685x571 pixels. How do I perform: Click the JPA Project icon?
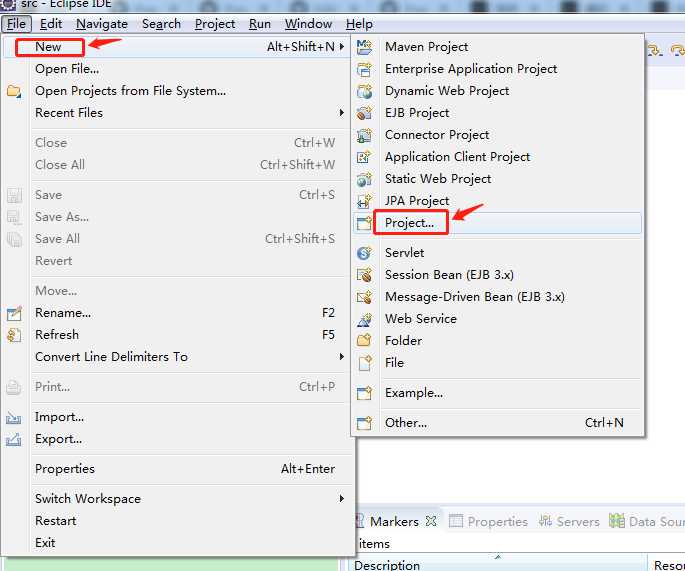(364, 201)
